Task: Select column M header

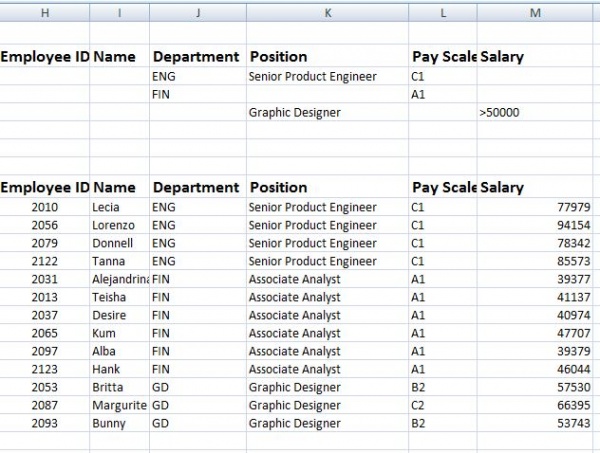Action: point(535,12)
